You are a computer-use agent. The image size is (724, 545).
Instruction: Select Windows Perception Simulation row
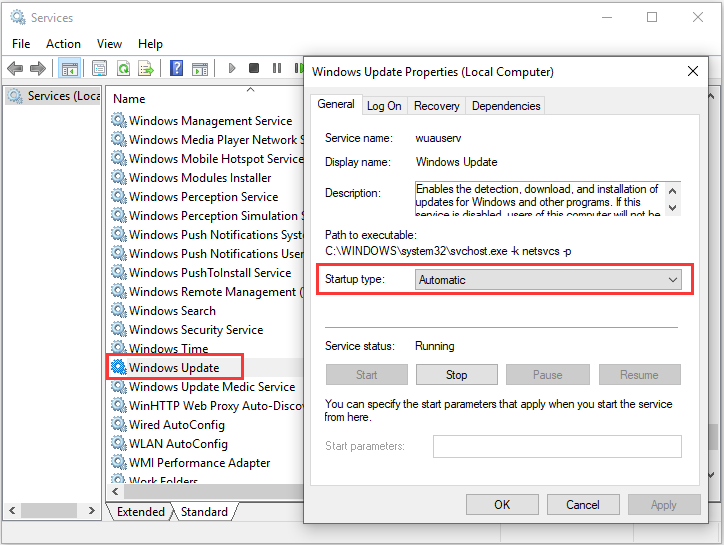206,215
